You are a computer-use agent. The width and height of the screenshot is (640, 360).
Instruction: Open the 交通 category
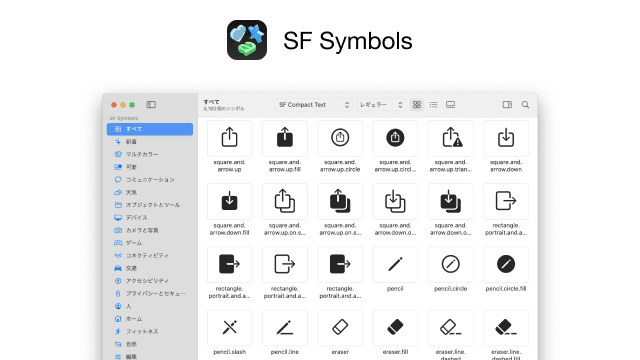pos(150,268)
